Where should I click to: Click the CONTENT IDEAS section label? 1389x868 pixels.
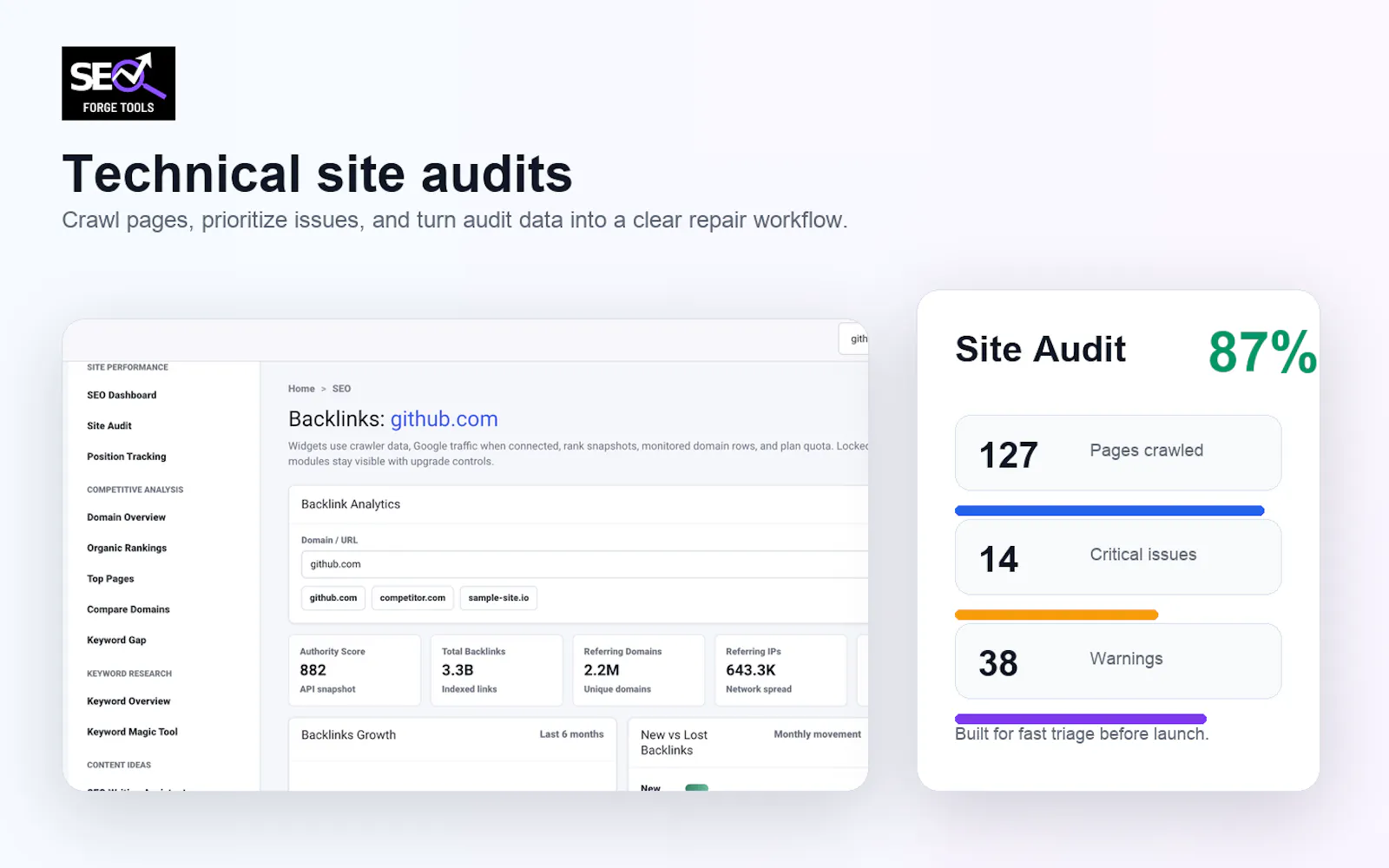pos(119,766)
